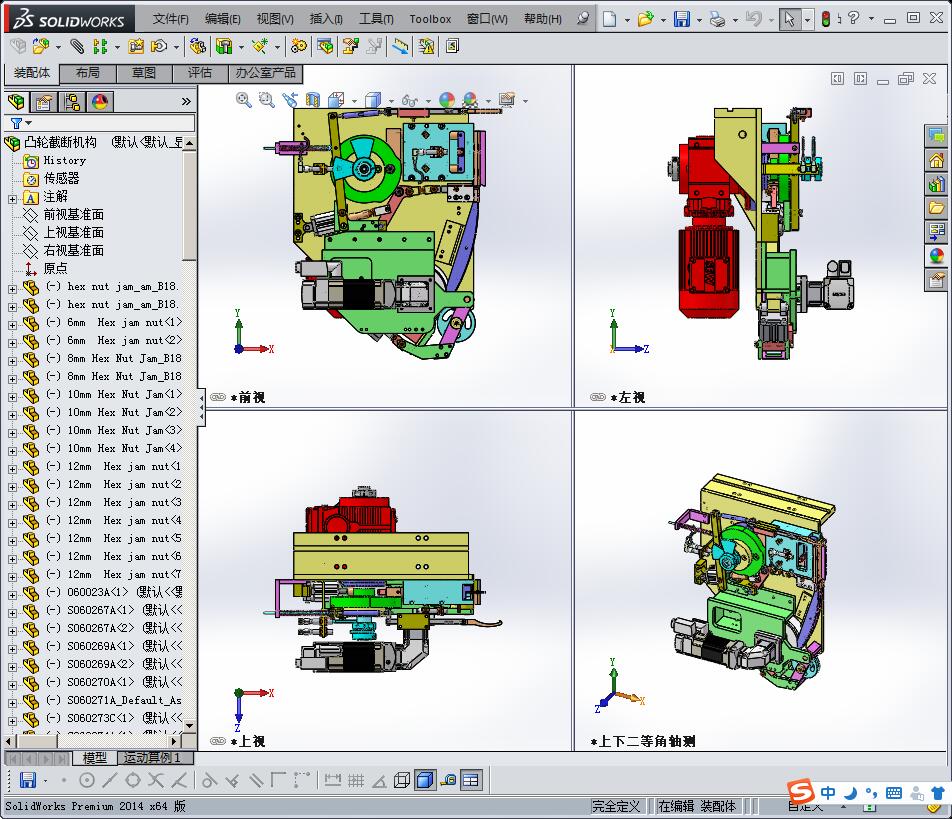Open the 文件(F) menu
Screen dimensions: 952x819
pyautogui.click(x=171, y=19)
